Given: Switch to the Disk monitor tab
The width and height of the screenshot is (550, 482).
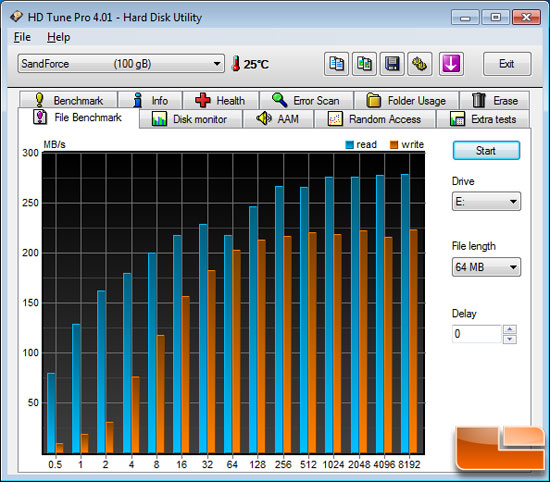Looking at the screenshot, I should click(x=190, y=119).
